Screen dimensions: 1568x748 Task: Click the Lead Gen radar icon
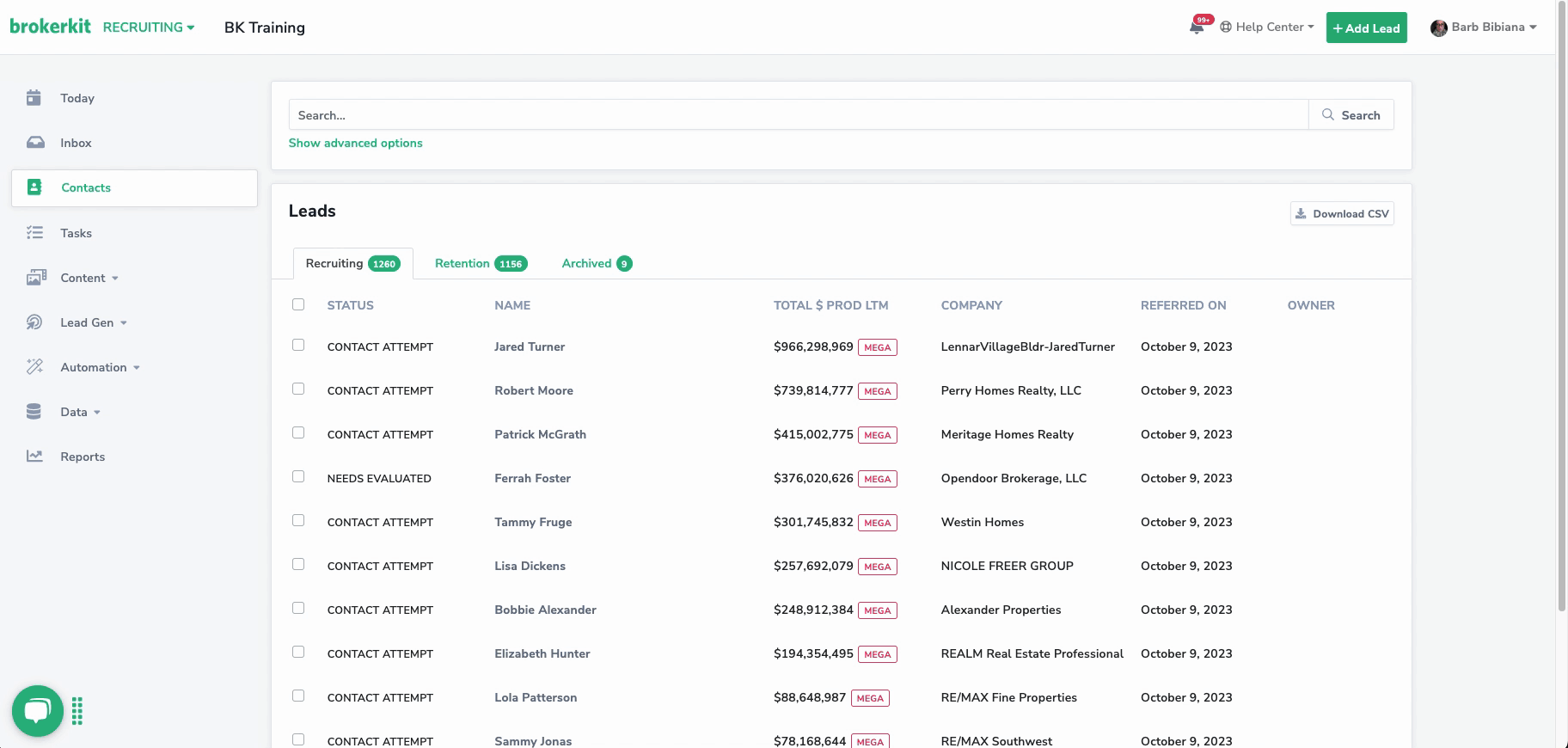(34, 322)
